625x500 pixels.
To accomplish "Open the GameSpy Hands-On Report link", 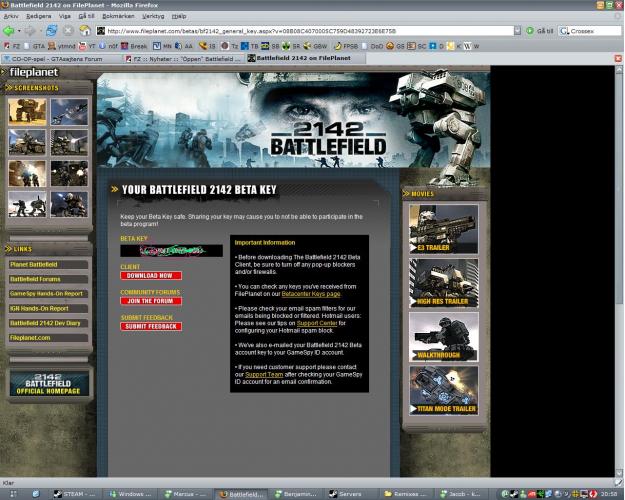I will pos(48,294).
